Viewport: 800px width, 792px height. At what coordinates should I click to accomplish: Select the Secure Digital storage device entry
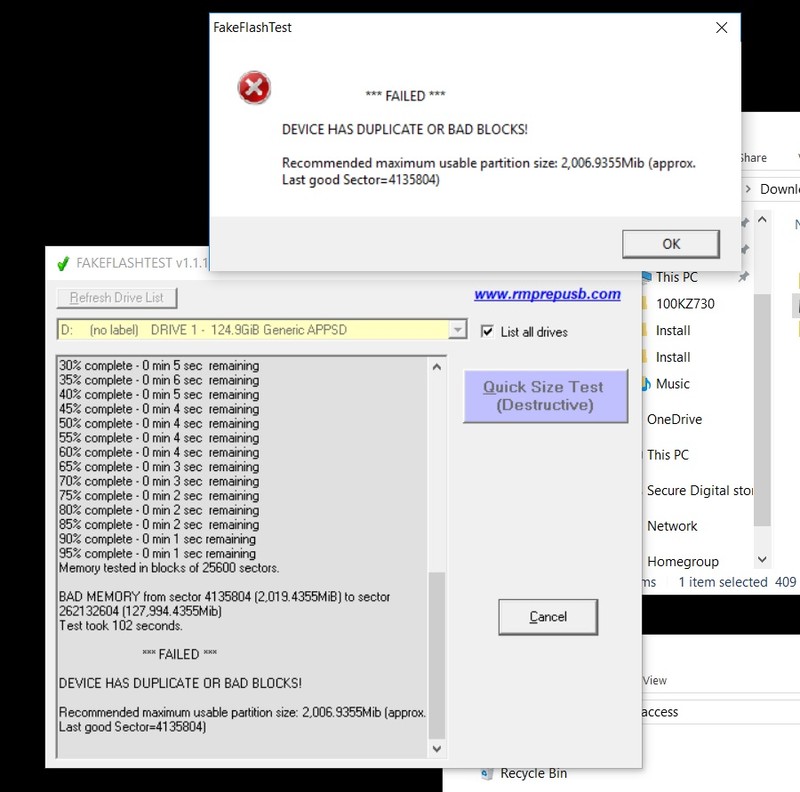click(701, 490)
